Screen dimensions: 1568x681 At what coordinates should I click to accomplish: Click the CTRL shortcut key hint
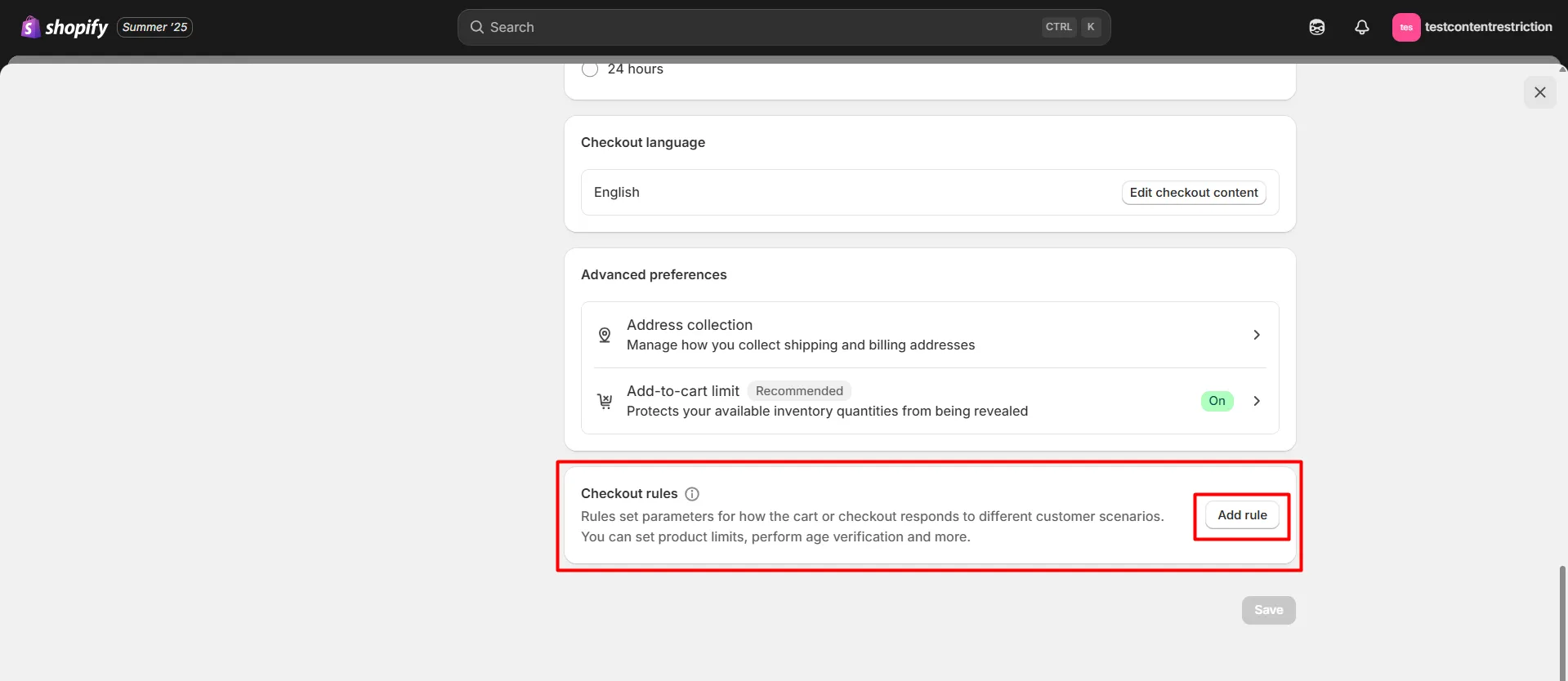tap(1059, 27)
